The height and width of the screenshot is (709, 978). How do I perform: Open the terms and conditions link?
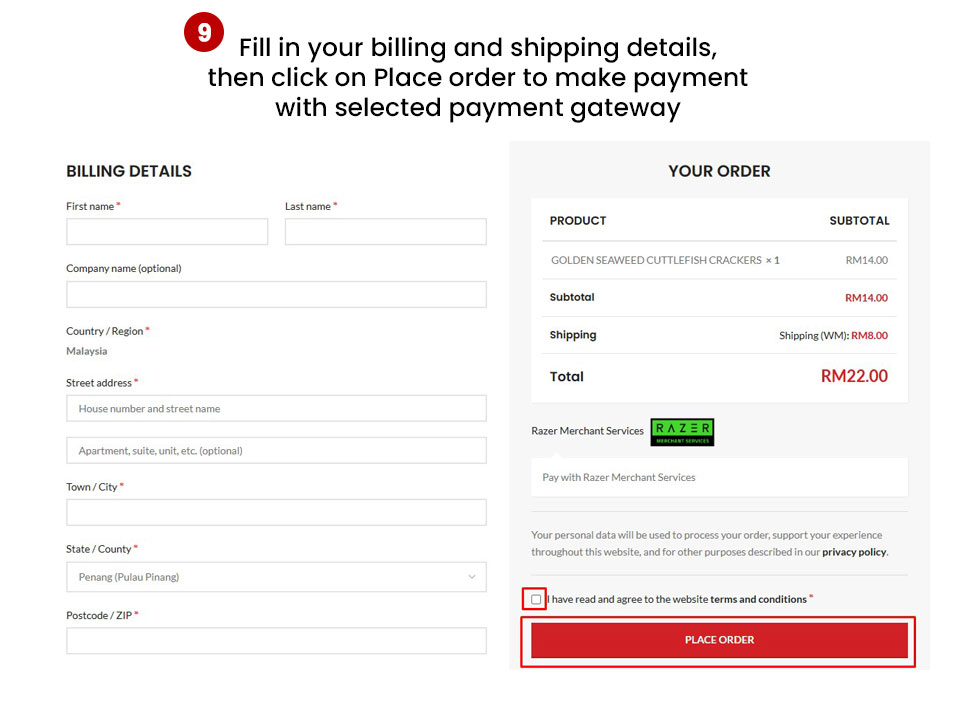(x=758, y=599)
